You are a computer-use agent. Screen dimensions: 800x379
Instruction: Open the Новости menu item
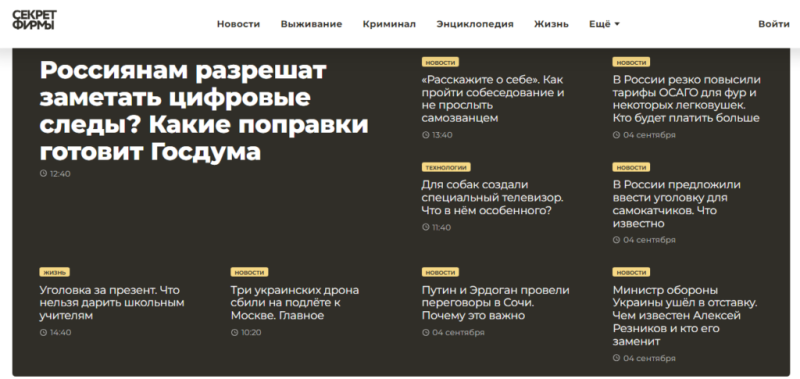coord(238,24)
